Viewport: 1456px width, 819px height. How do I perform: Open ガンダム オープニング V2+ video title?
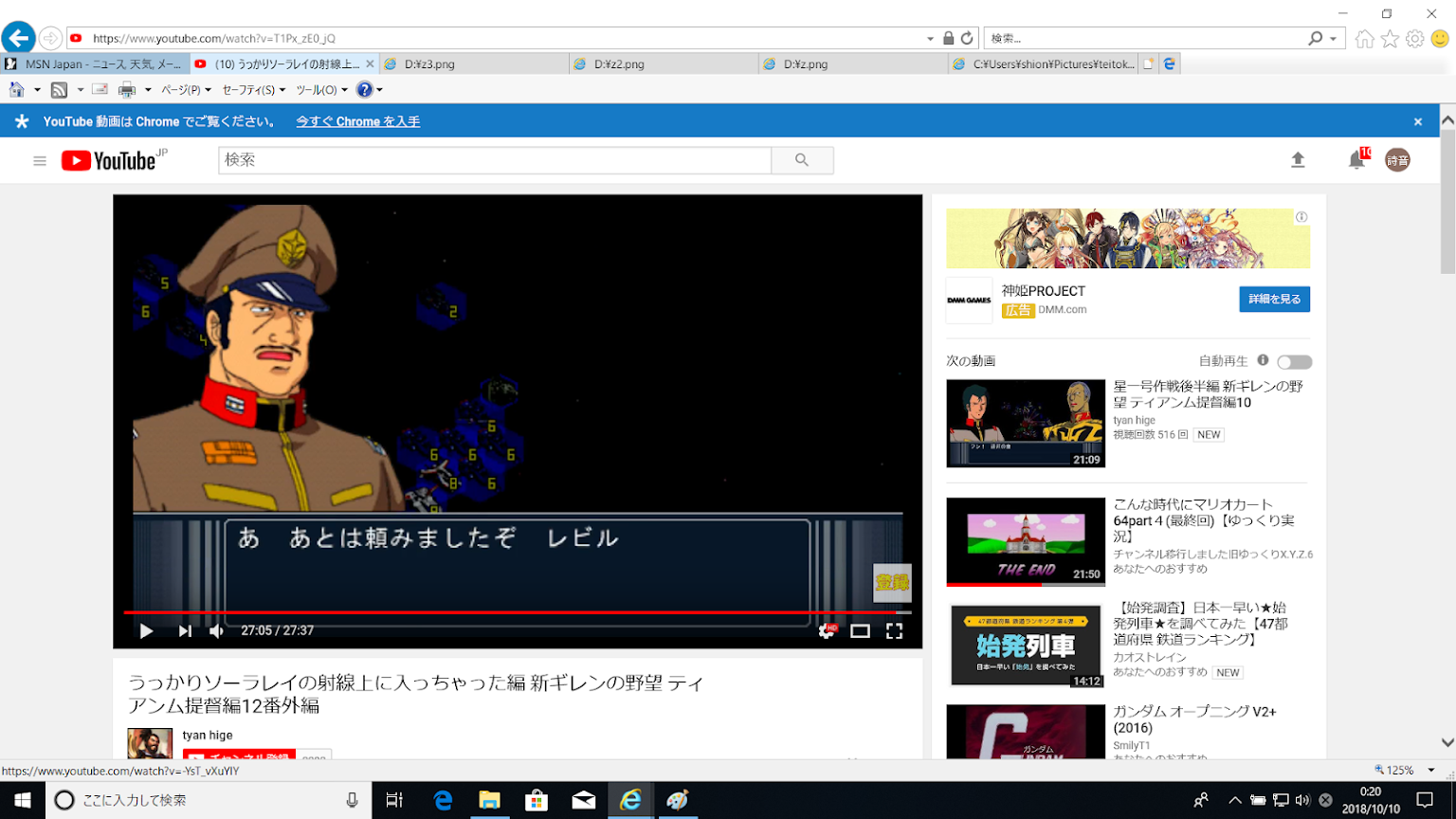coord(1194,719)
